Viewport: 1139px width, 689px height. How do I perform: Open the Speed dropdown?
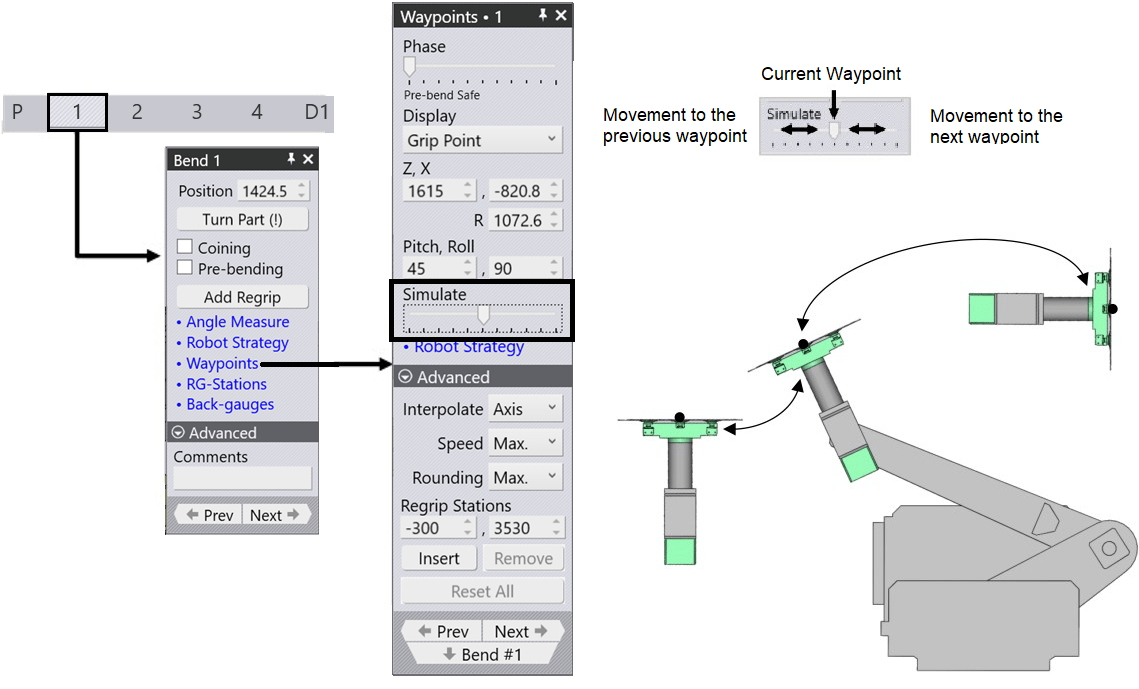[525, 443]
